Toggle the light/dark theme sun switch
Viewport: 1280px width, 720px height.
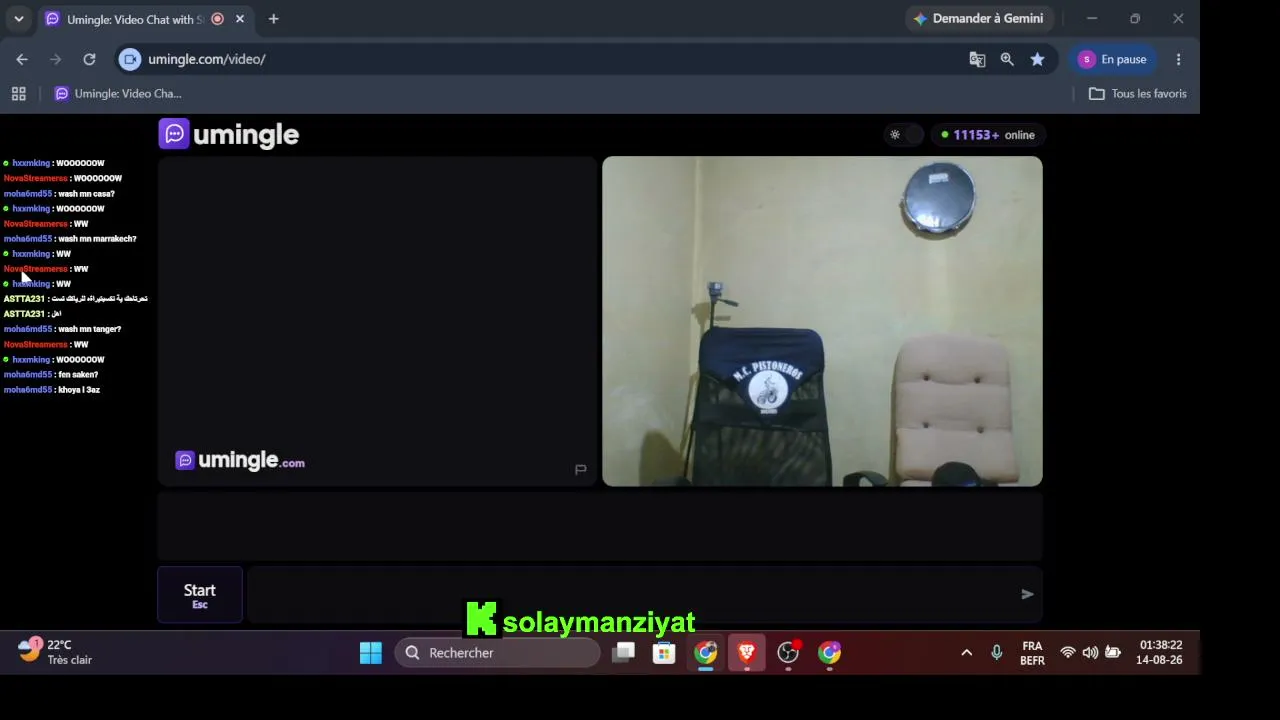coord(902,135)
